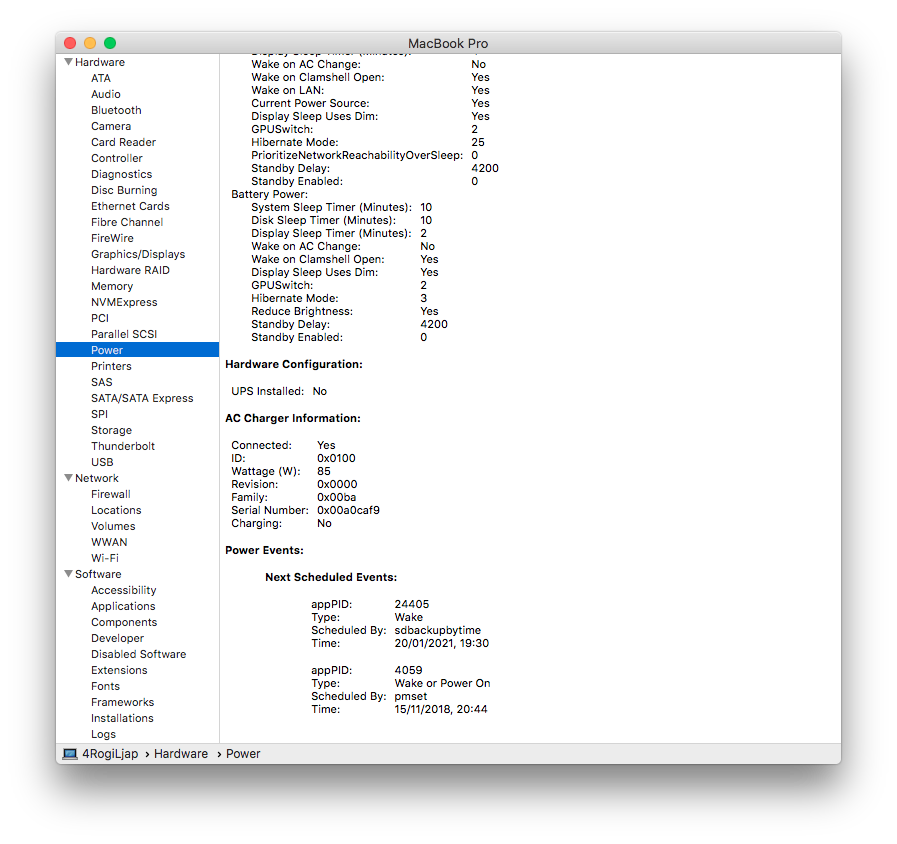Select the highlighted Power entry

[x=137, y=350]
